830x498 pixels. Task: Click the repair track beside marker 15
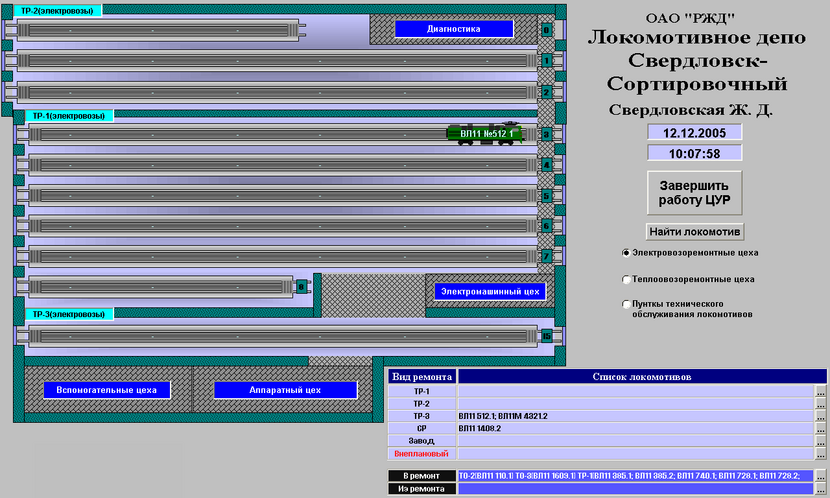click(x=283, y=336)
